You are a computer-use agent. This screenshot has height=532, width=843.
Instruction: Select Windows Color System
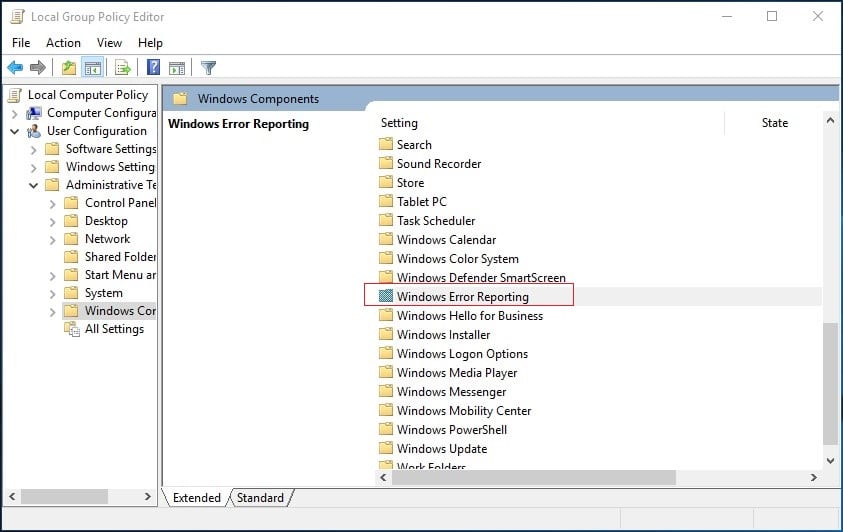click(458, 258)
